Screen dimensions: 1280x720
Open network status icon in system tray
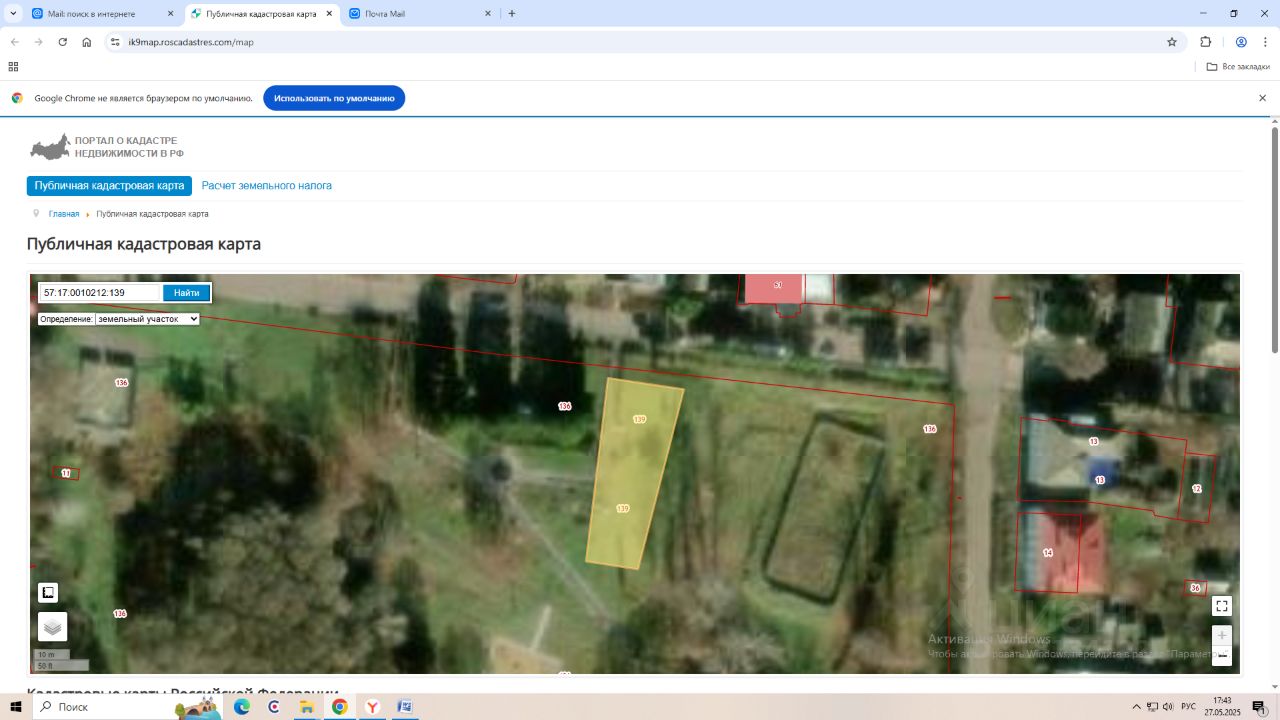pos(1152,707)
